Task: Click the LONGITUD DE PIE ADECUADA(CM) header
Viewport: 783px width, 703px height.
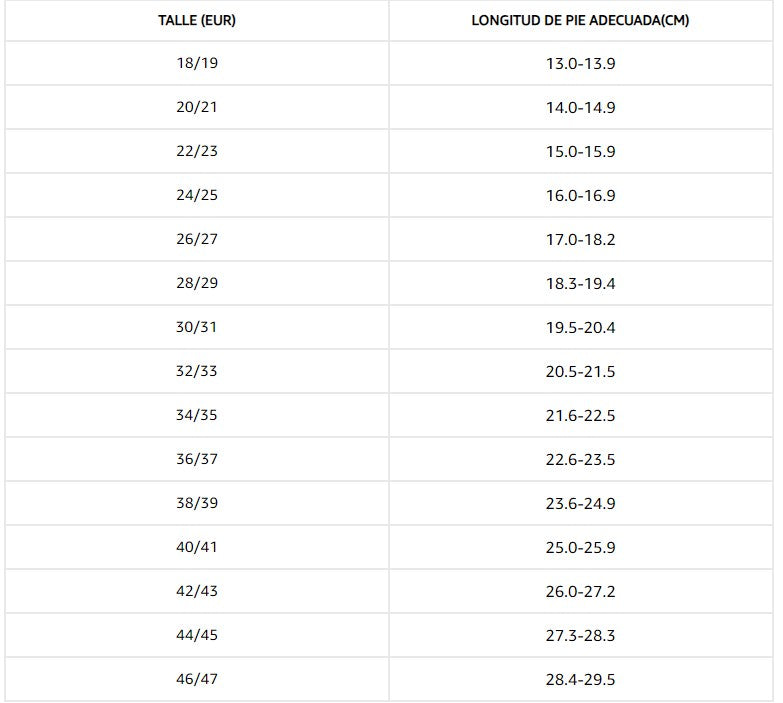Action: [580, 21]
